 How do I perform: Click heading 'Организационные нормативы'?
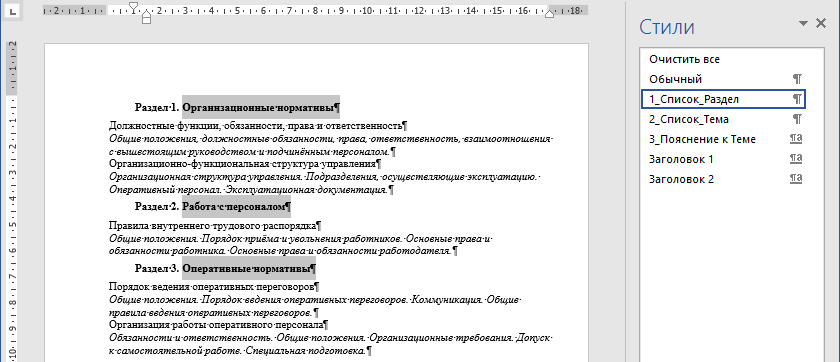click(x=259, y=107)
